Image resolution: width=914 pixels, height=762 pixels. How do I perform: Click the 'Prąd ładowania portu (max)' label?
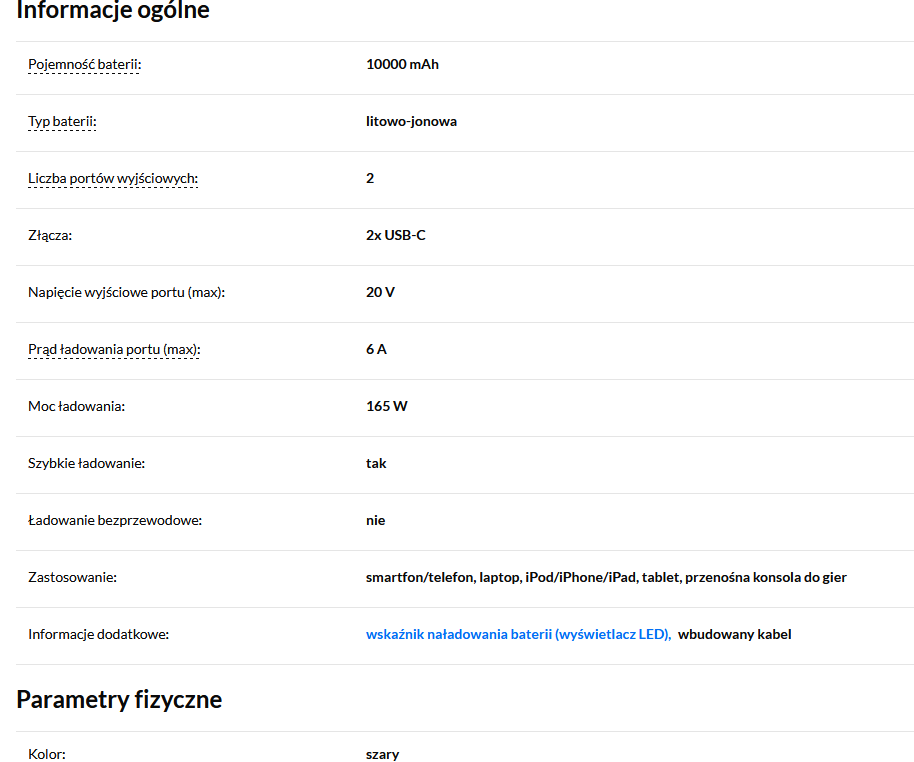point(114,350)
